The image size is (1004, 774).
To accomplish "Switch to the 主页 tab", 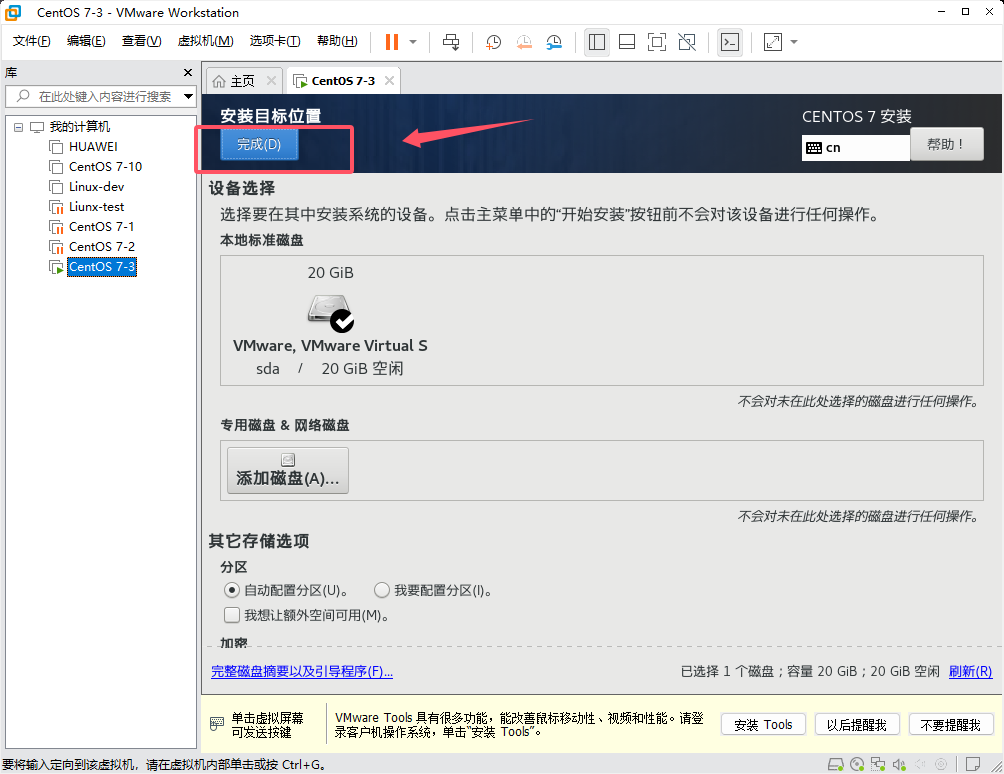I will pos(242,81).
